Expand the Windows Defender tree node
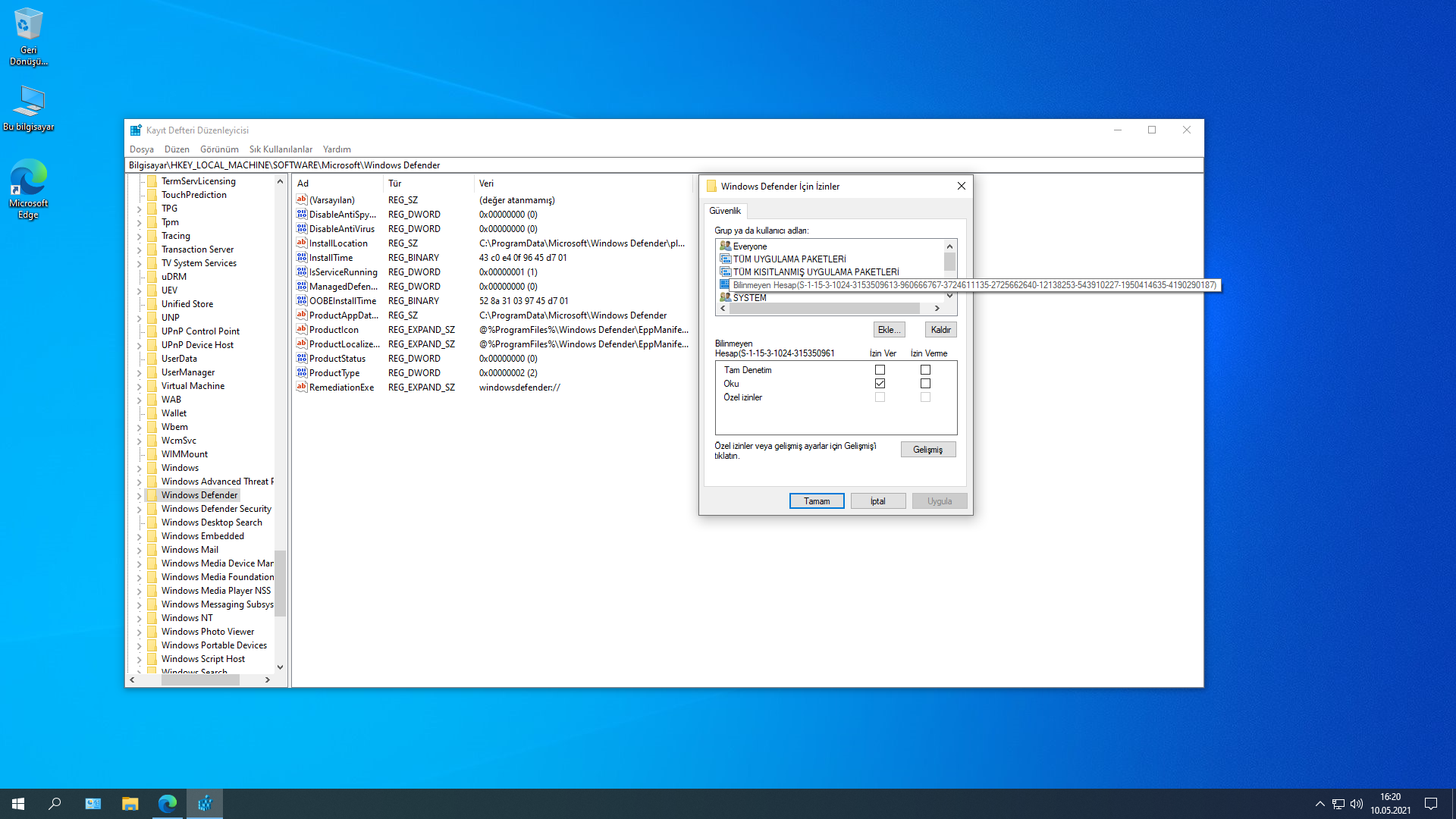1456x819 pixels. click(140, 496)
